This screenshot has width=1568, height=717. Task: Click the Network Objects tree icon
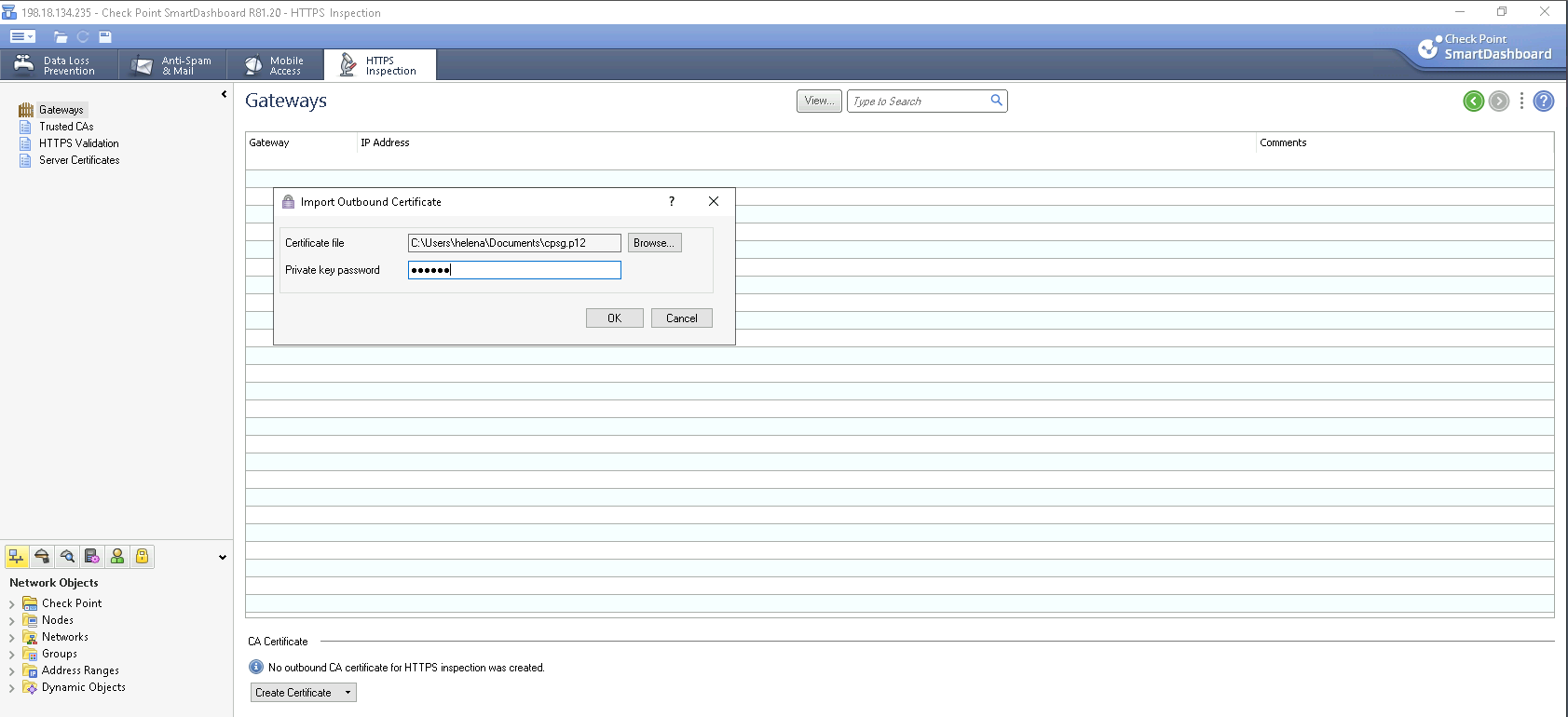17,557
